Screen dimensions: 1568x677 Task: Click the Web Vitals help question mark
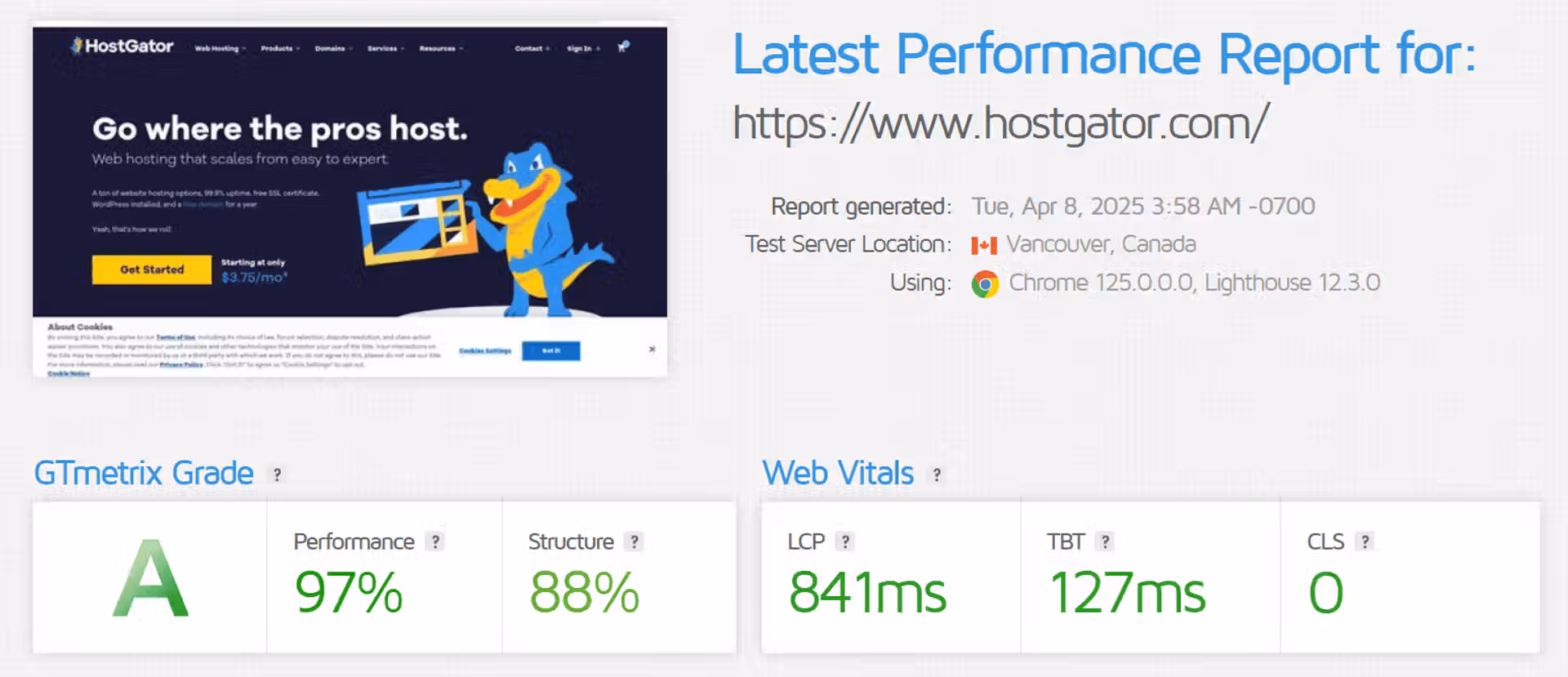pyautogui.click(x=937, y=474)
